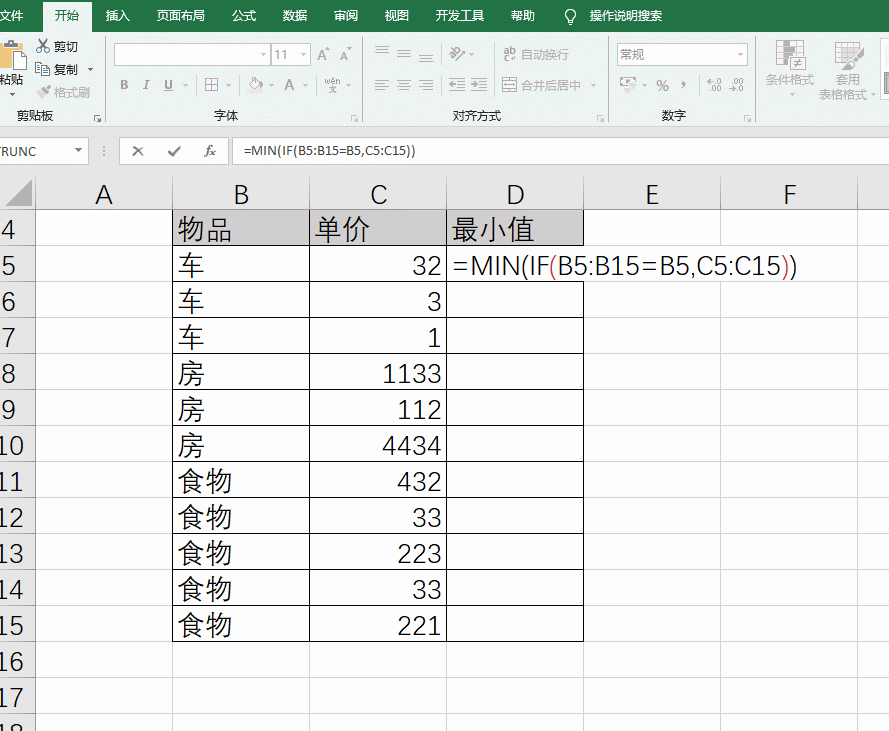Open the 套用表格格式 table format icon
The width and height of the screenshot is (889, 731).
849,54
